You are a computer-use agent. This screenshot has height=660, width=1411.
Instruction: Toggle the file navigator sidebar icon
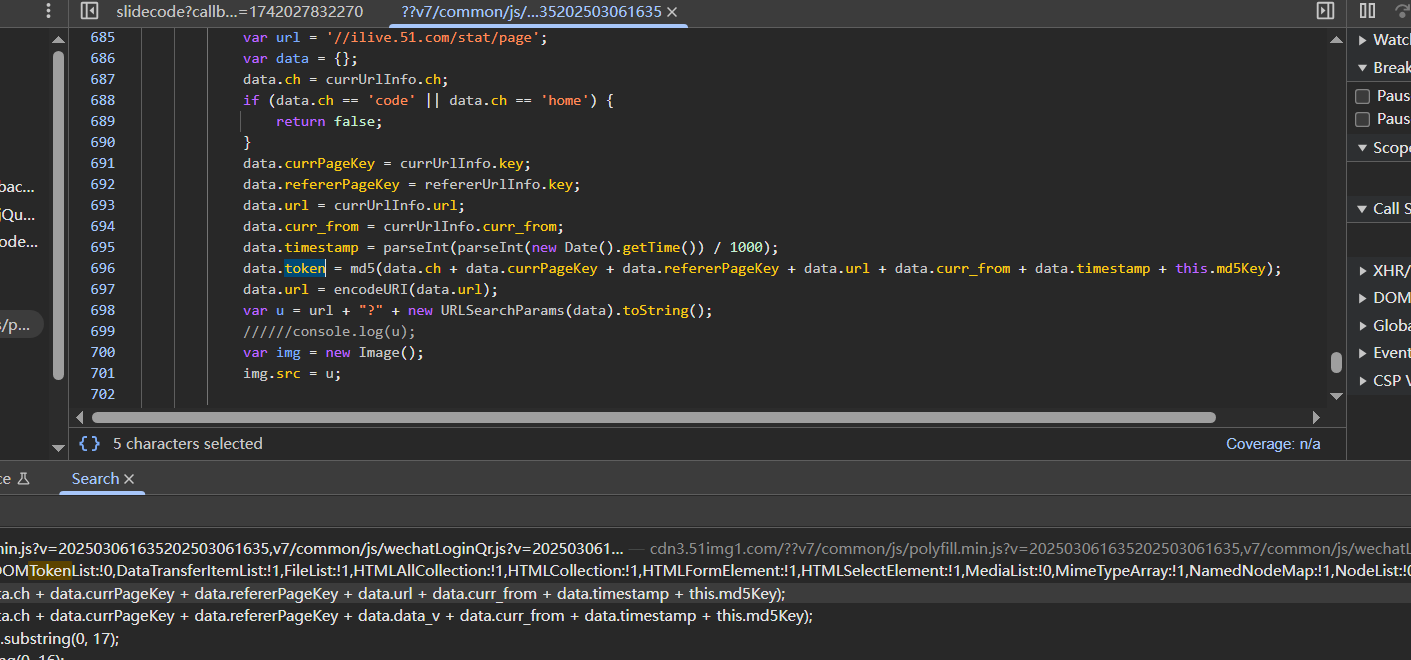point(89,12)
